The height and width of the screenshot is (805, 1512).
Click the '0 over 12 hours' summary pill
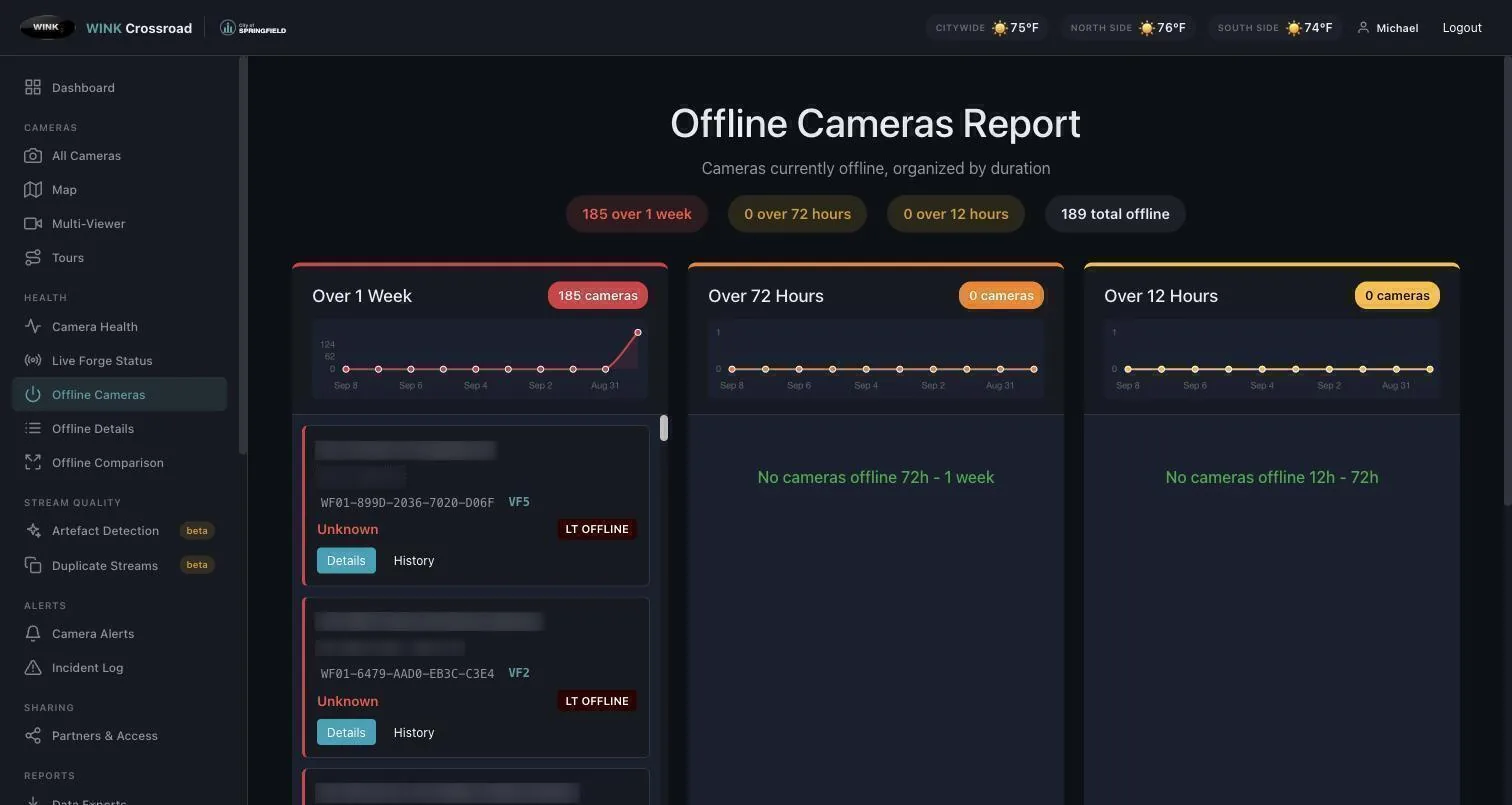[x=956, y=214]
